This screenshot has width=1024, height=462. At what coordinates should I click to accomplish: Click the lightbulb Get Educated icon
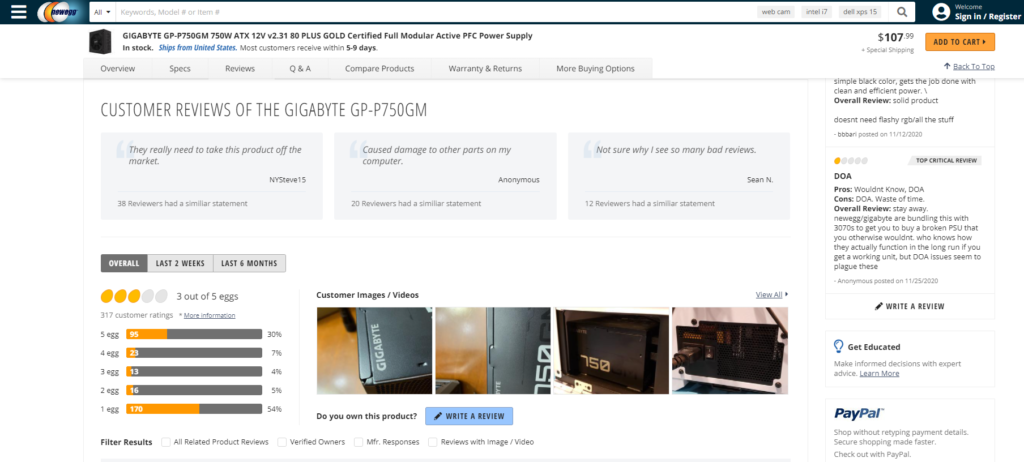[839, 346]
